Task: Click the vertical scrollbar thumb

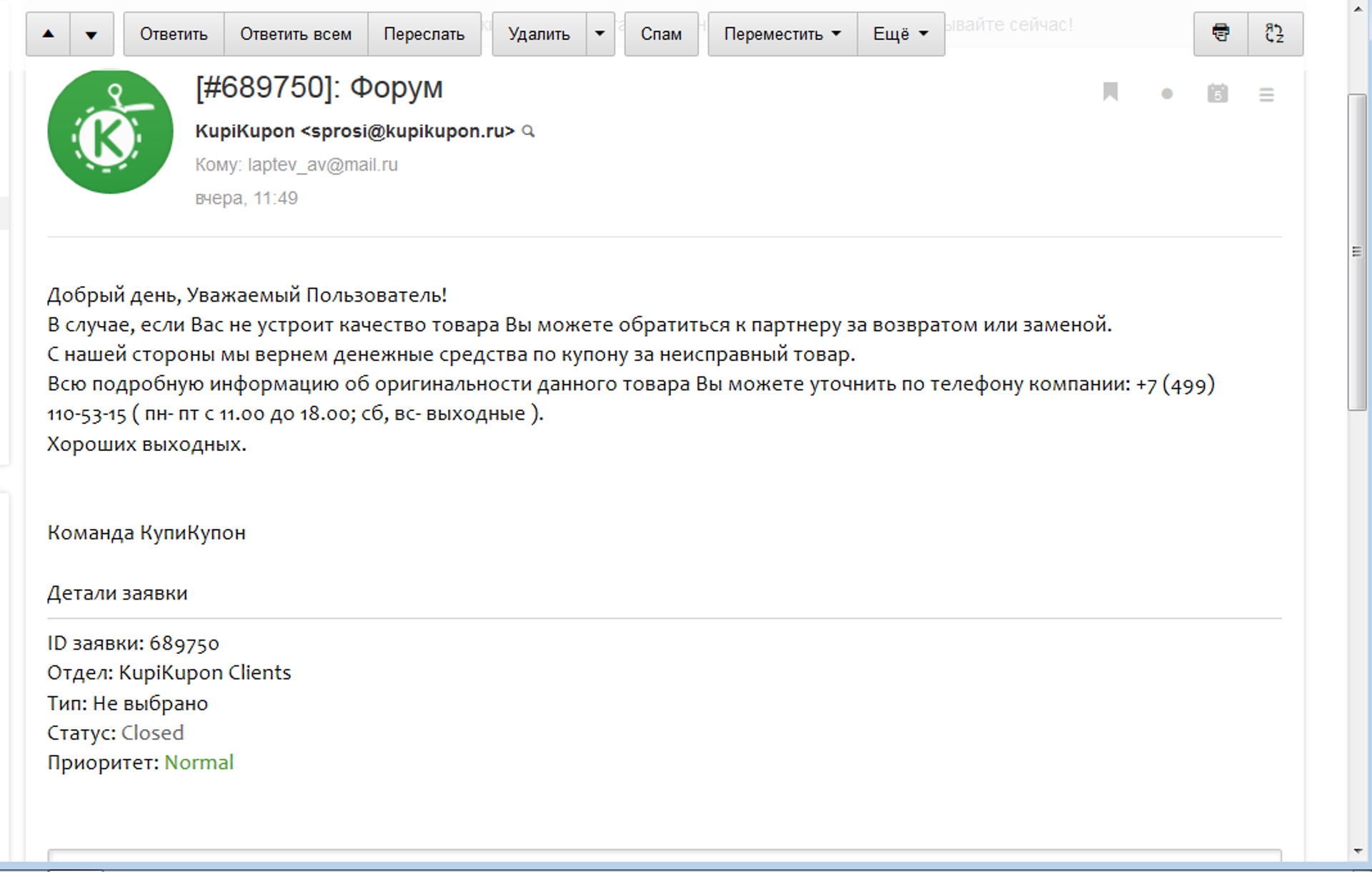Action: (1357, 252)
